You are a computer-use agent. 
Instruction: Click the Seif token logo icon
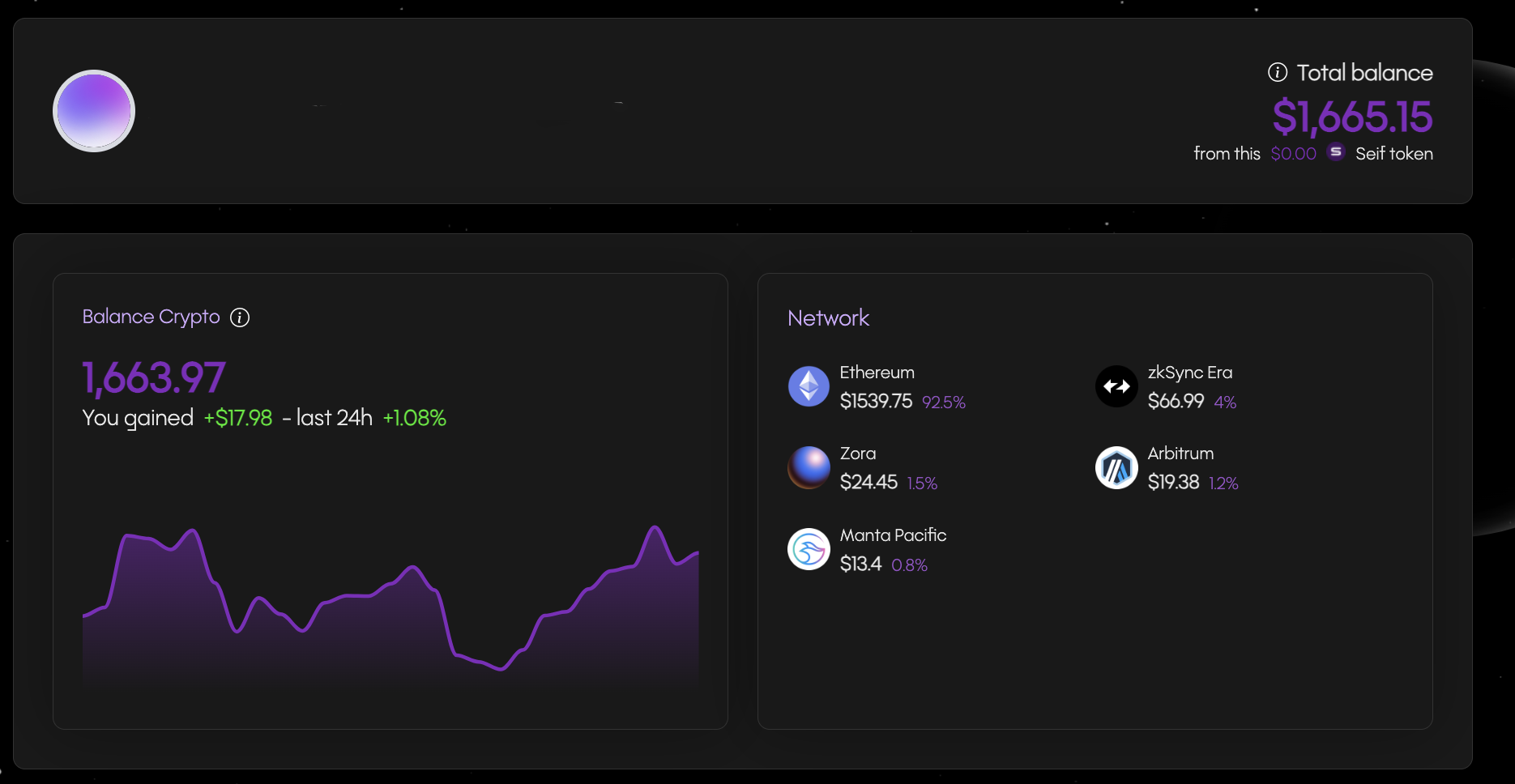click(x=1336, y=151)
